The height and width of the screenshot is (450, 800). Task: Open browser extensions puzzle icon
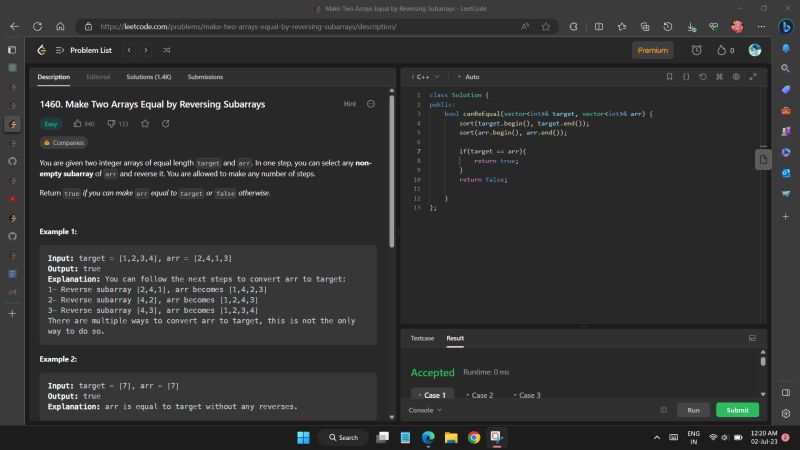tap(573, 27)
